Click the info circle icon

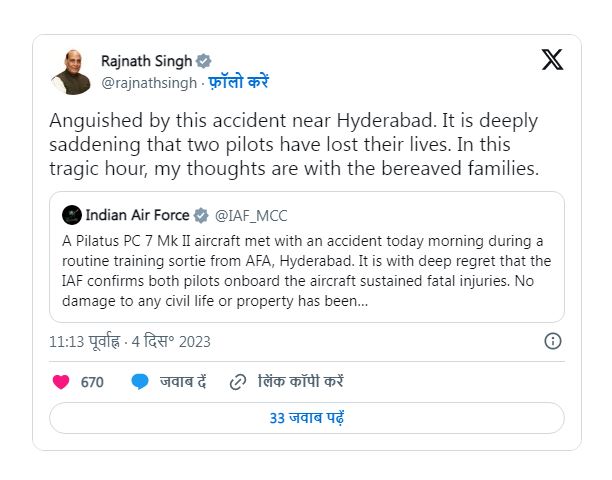[552, 341]
